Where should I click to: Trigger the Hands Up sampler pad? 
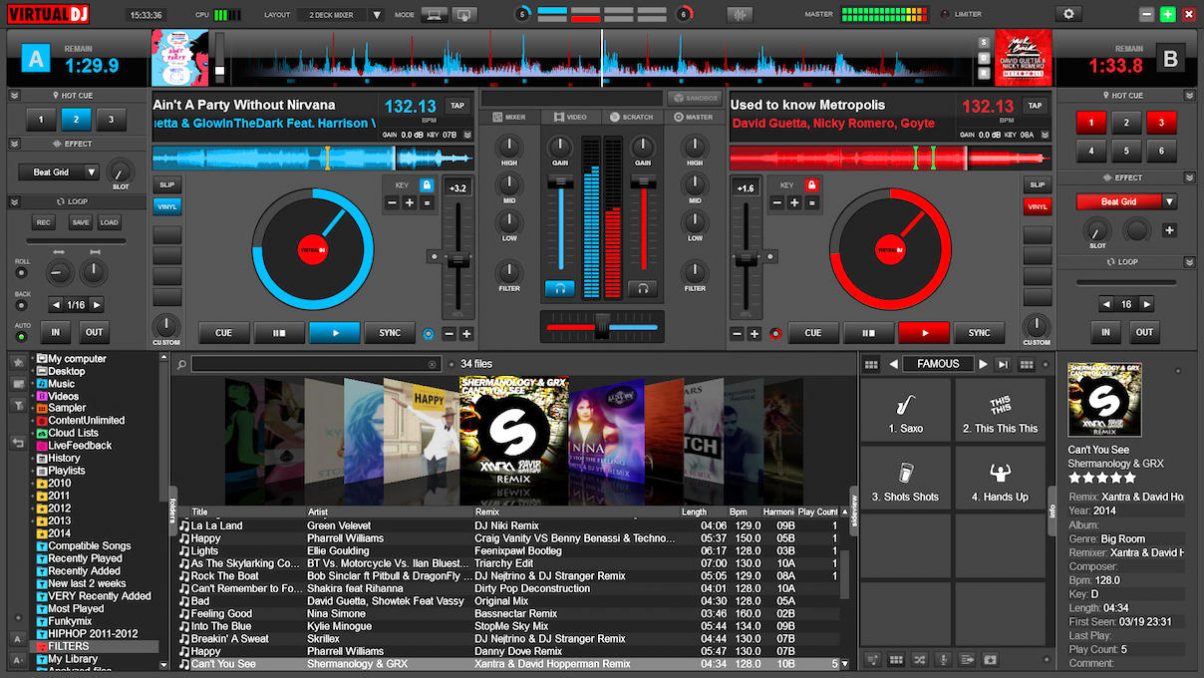[1001, 478]
